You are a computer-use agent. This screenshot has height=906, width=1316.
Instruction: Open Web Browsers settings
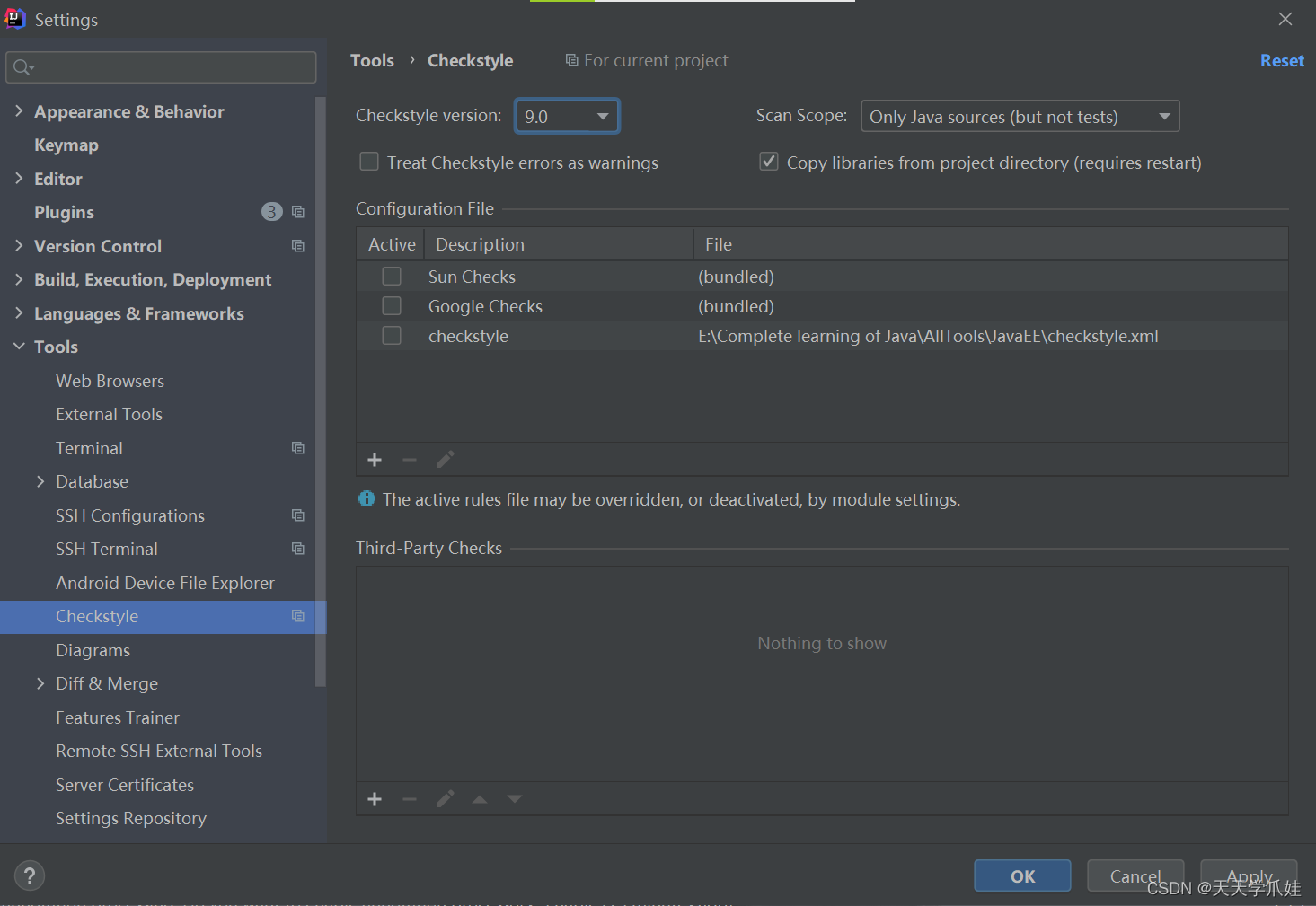tap(110, 381)
